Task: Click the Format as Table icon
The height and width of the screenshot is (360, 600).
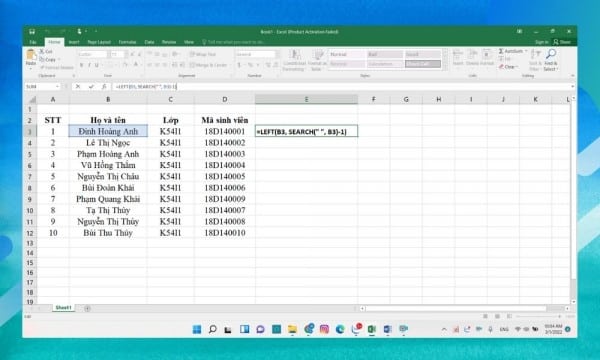Action: (316, 60)
